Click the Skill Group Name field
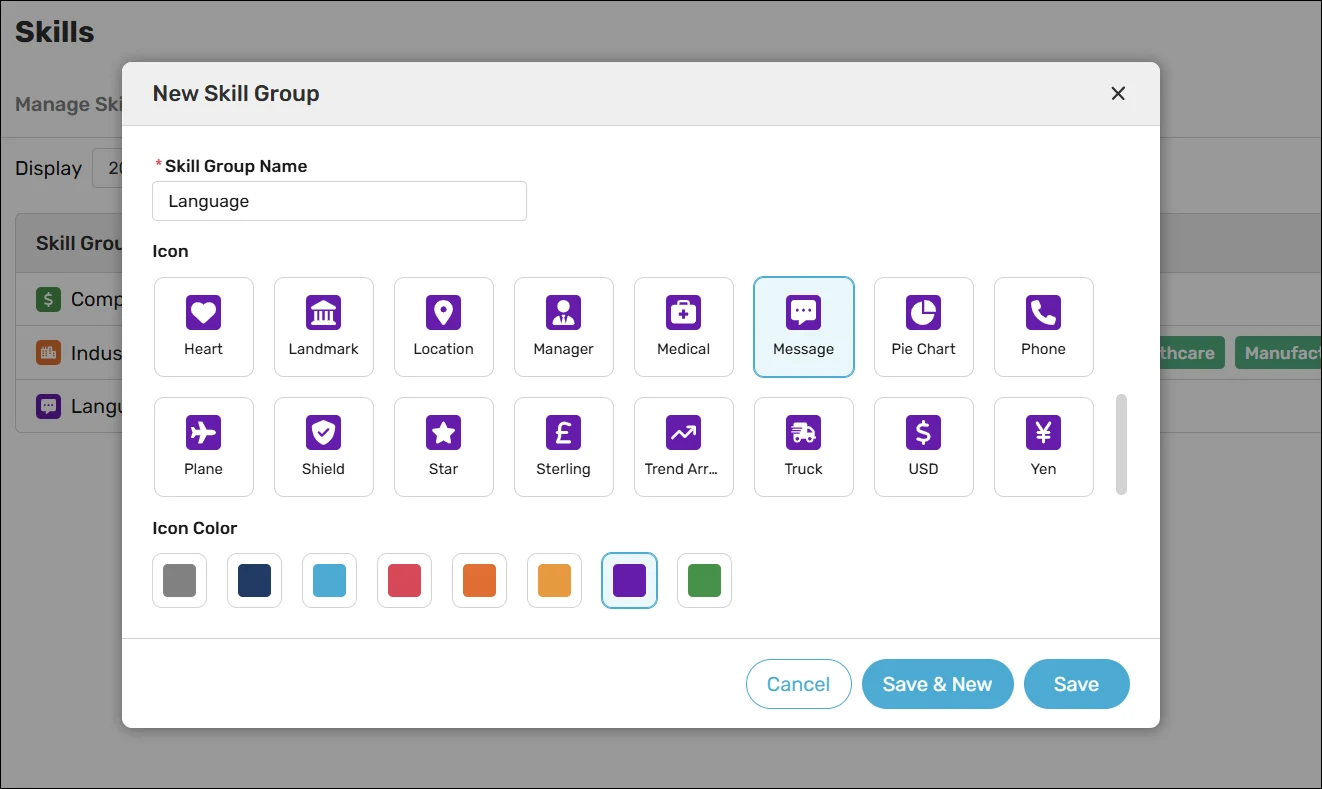This screenshot has width=1322, height=789. [339, 201]
